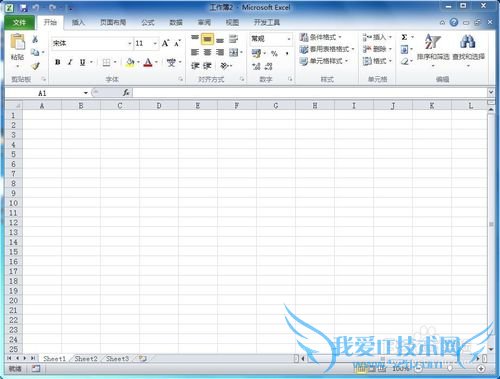This screenshot has width=500, height=379.
Task: Click the Decrease Font Size icon
Action: click(177, 43)
